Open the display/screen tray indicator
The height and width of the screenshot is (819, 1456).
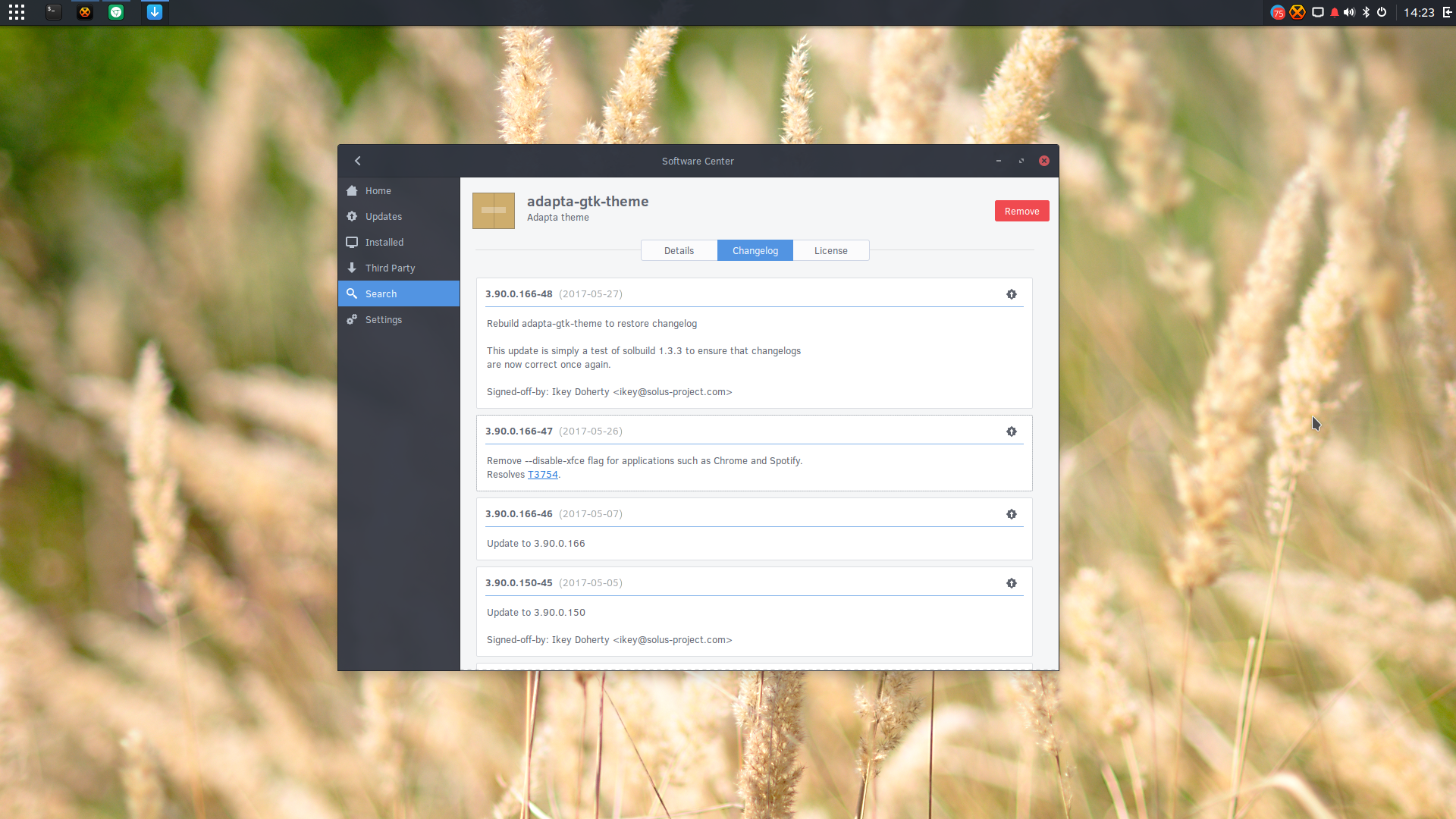(x=1318, y=12)
